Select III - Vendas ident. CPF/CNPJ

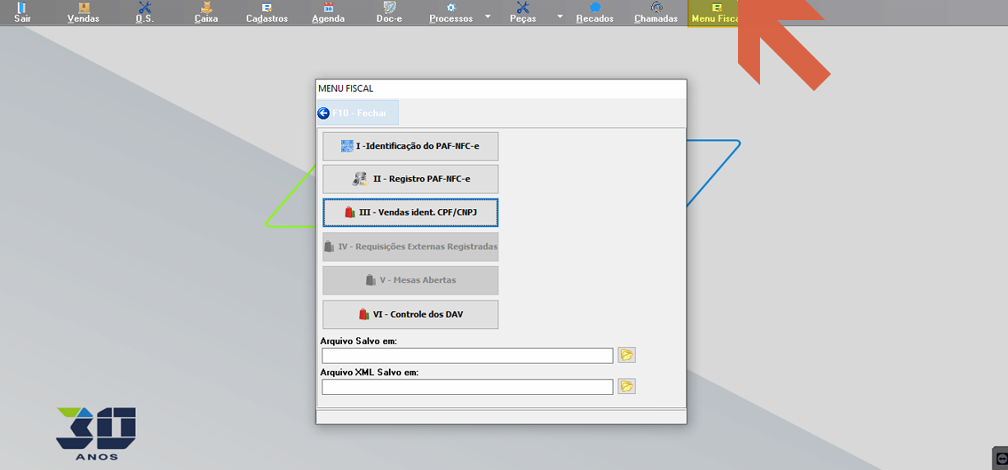click(x=410, y=212)
